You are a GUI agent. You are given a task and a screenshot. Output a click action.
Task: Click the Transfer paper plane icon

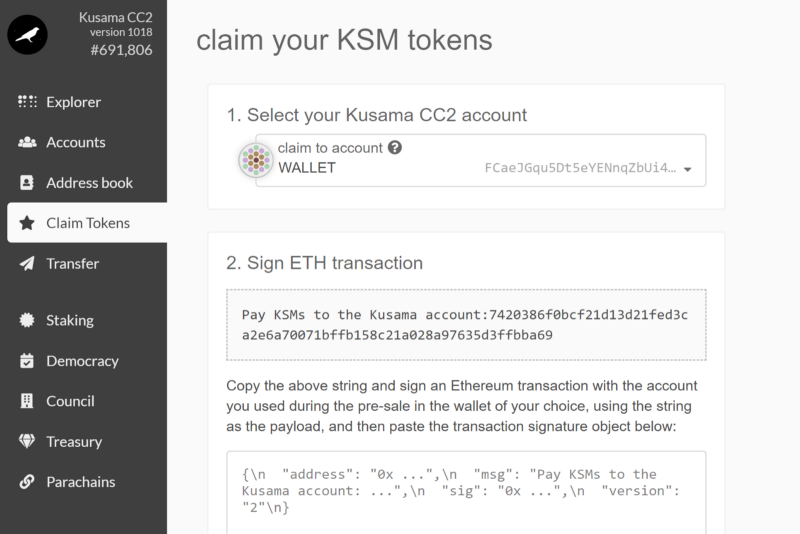[27, 263]
